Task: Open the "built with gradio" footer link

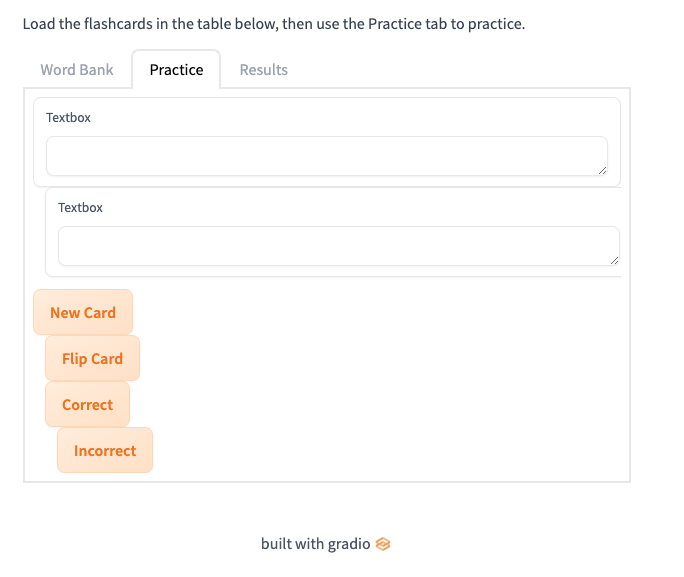Action: point(325,544)
